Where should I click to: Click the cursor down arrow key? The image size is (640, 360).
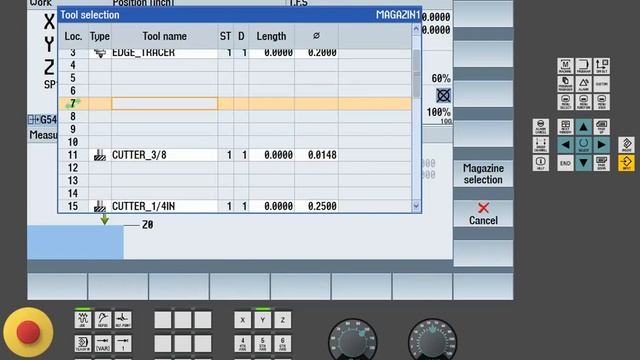(583, 163)
